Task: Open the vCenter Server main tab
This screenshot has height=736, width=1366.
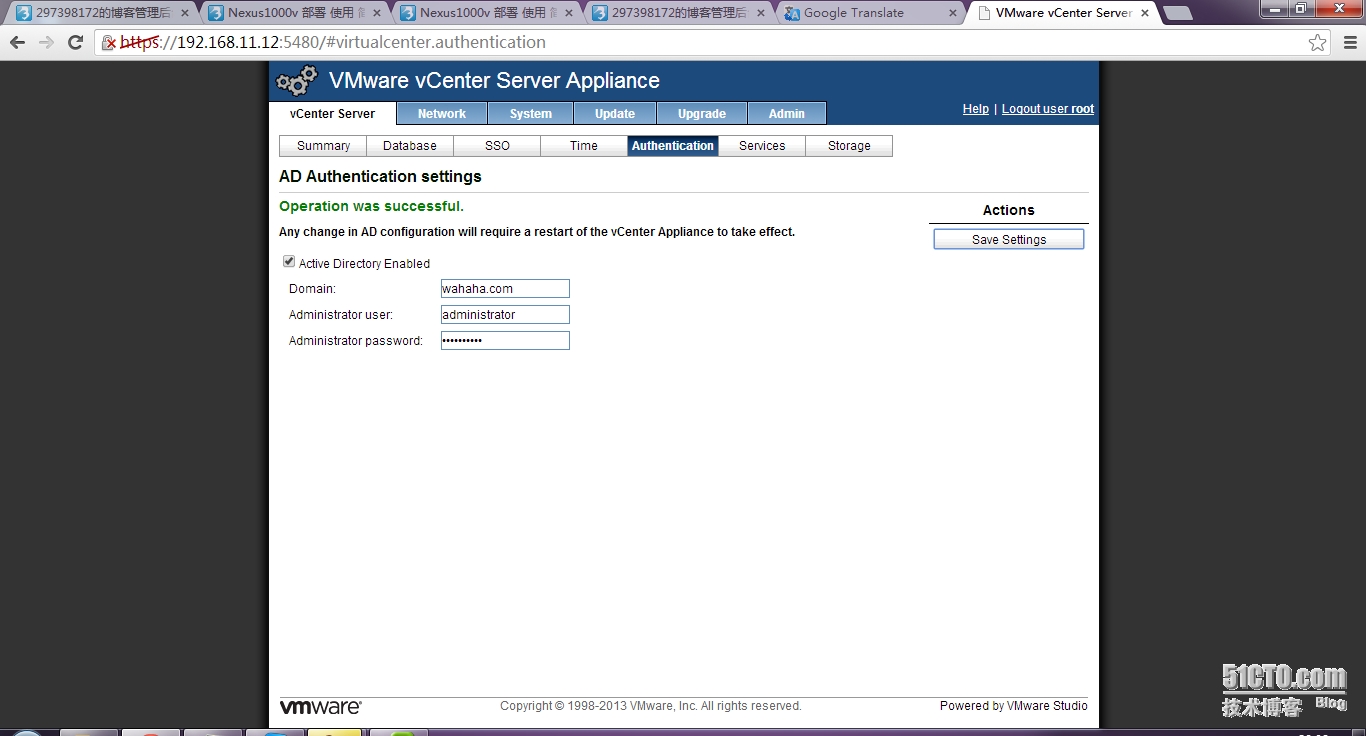Action: (332, 114)
